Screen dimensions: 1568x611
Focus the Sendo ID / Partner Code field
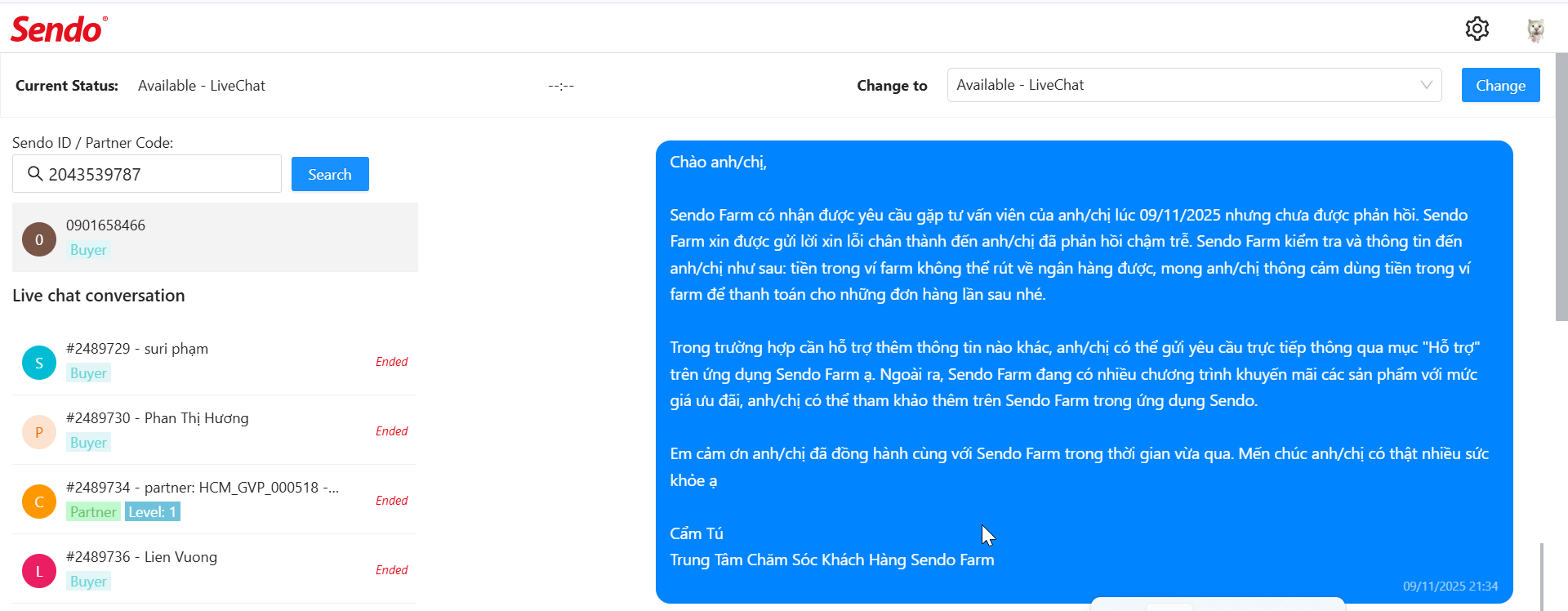coord(147,174)
